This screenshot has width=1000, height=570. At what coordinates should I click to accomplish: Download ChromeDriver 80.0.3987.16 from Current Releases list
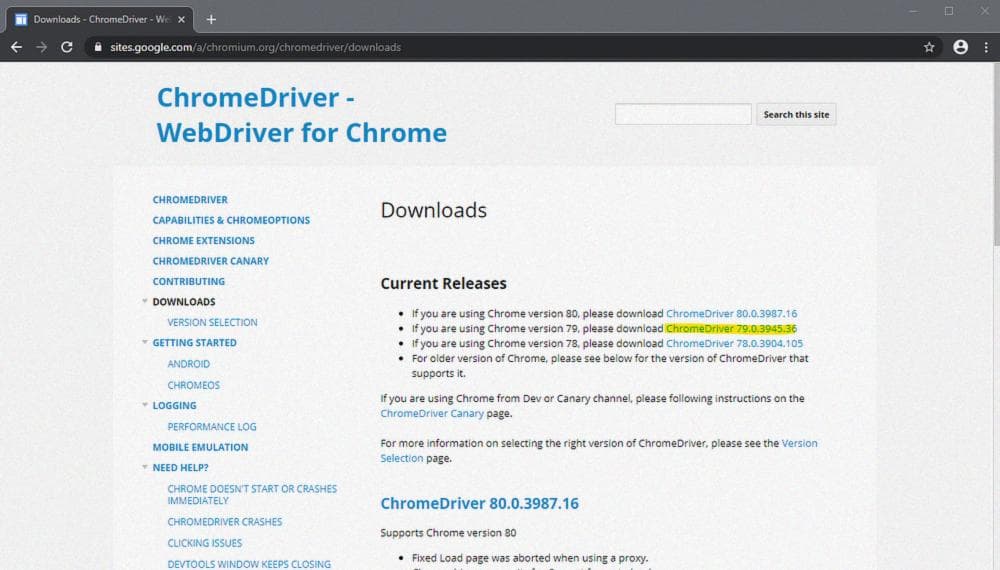[x=732, y=314]
